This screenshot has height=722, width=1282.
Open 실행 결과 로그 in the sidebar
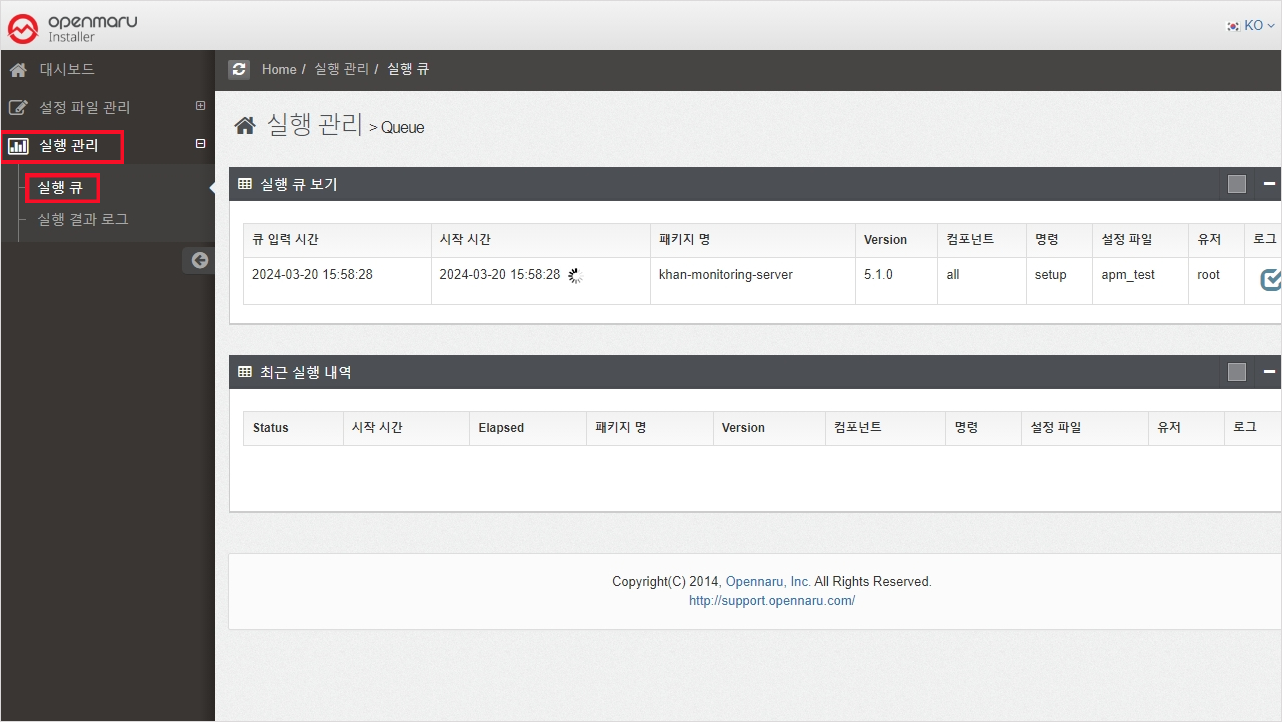pyautogui.click(x=83, y=219)
